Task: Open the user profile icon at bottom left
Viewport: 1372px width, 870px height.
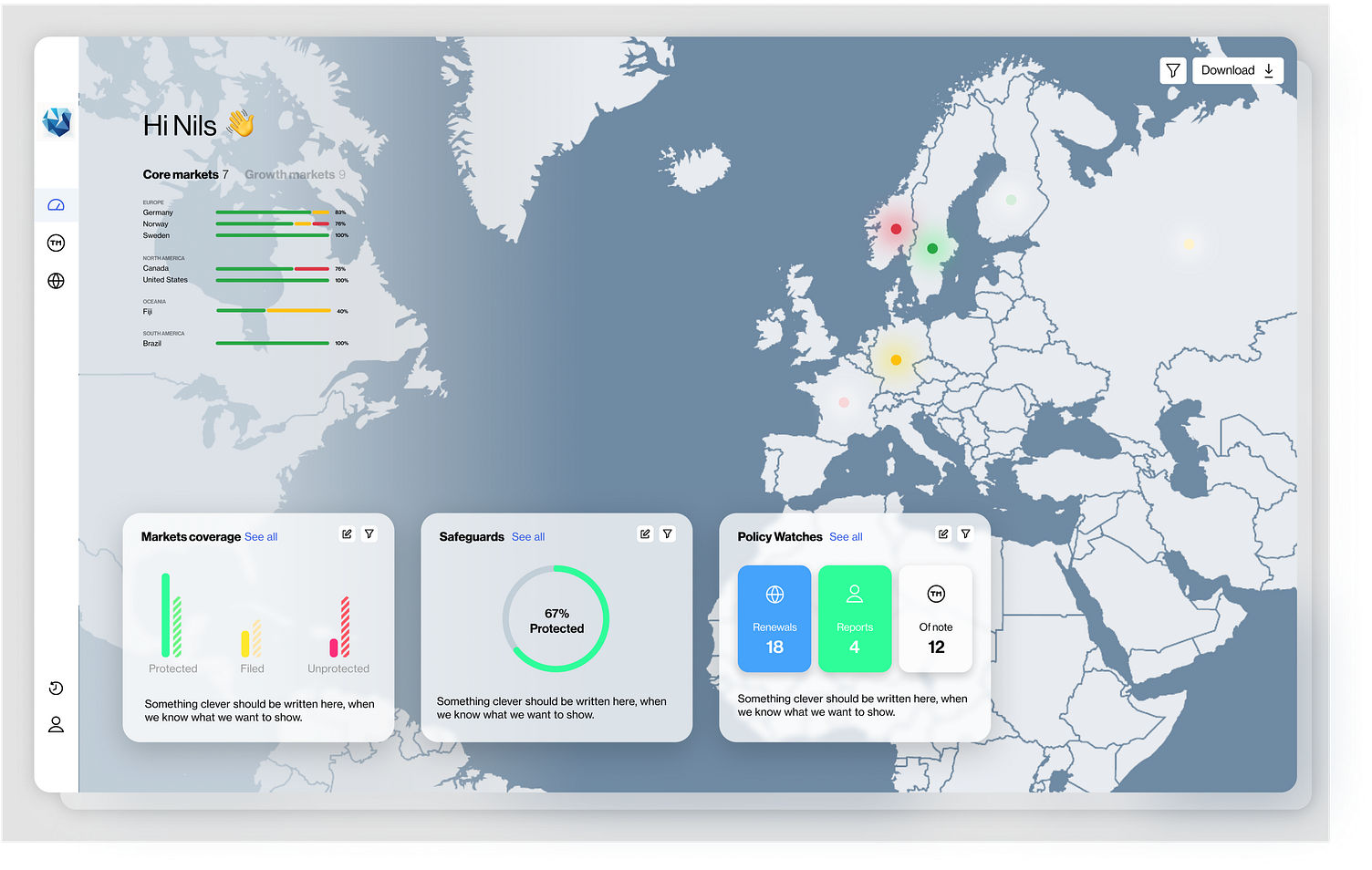Action: point(56,724)
